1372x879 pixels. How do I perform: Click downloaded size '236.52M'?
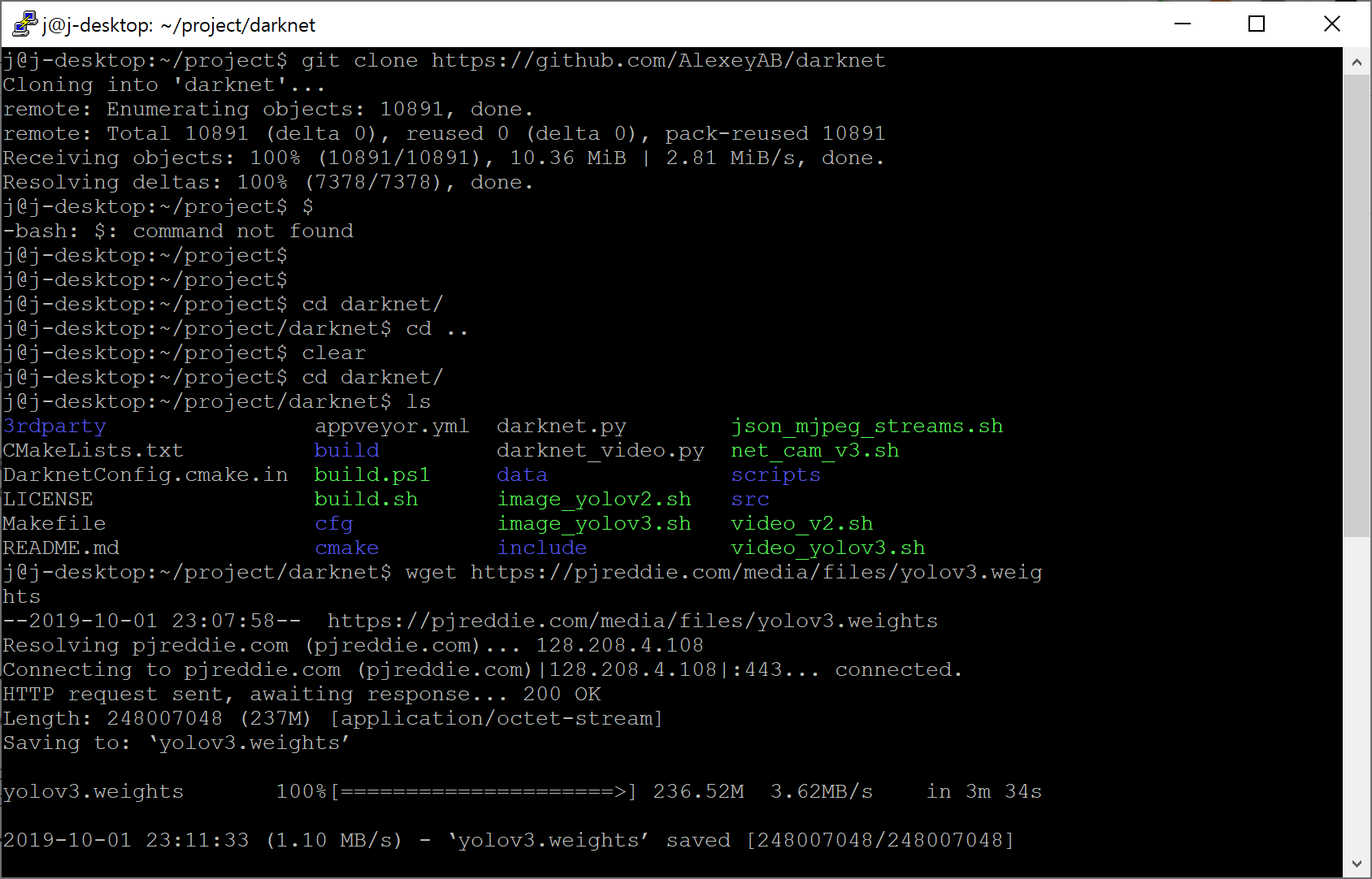click(698, 792)
